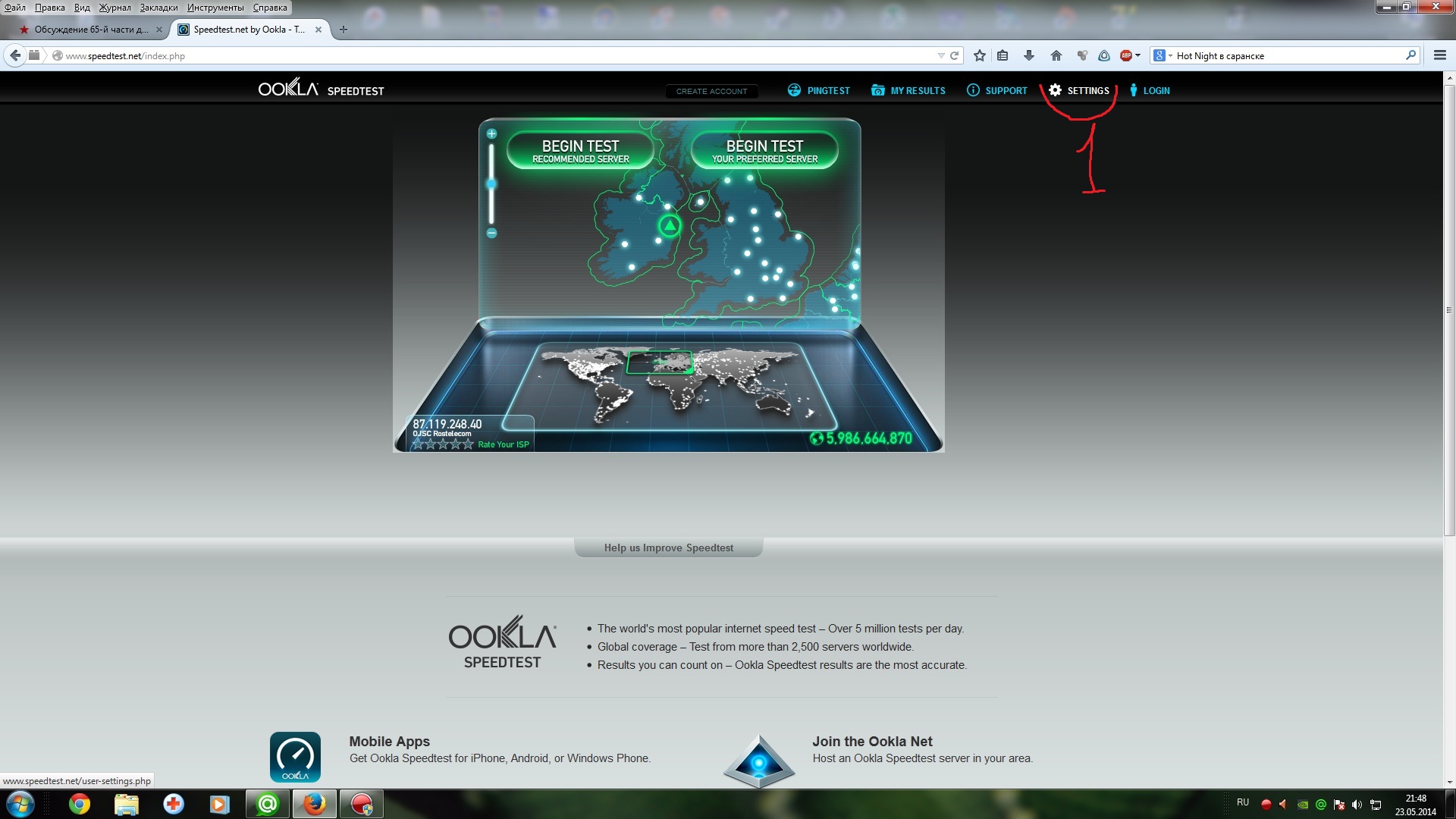Open the Файл menu

pyautogui.click(x=15, y=8)
